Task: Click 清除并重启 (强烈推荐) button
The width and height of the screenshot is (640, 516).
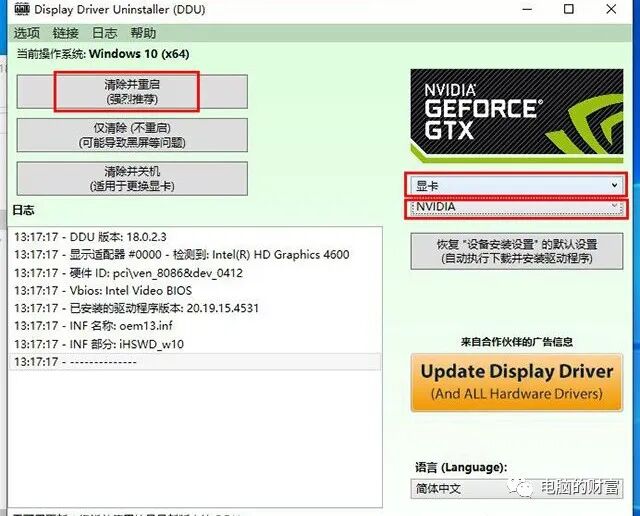Action: pyautogui.click(x=132, y=91)
